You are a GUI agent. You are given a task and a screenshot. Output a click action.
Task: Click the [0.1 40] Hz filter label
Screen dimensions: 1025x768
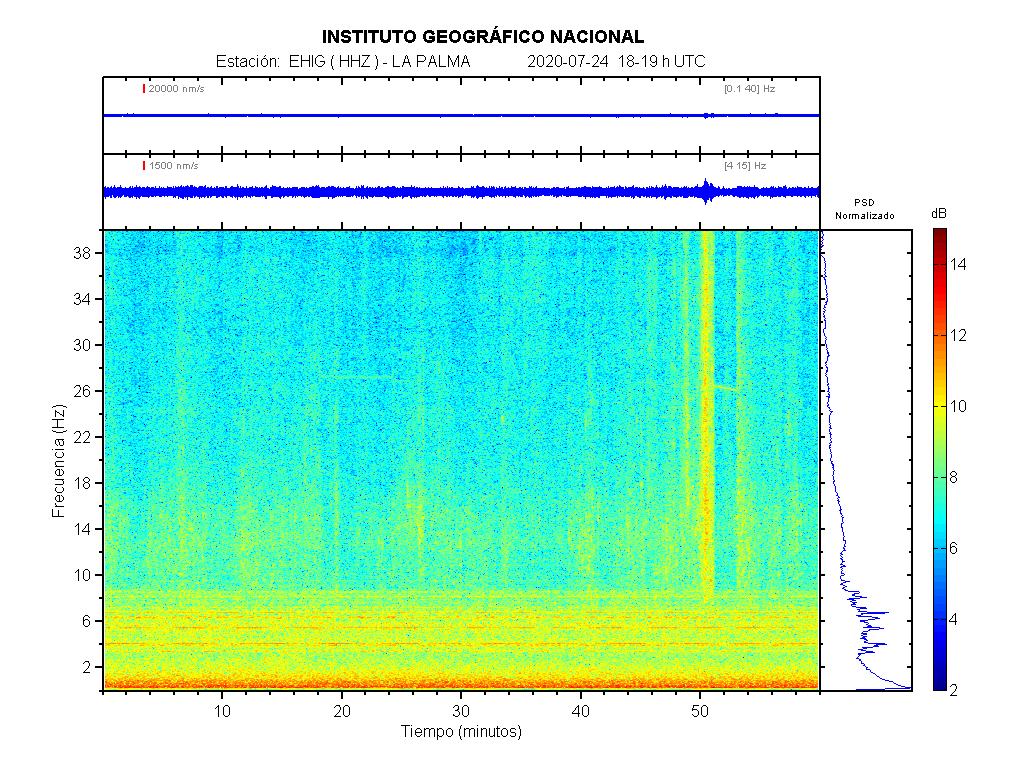click(x=749, y=89)
